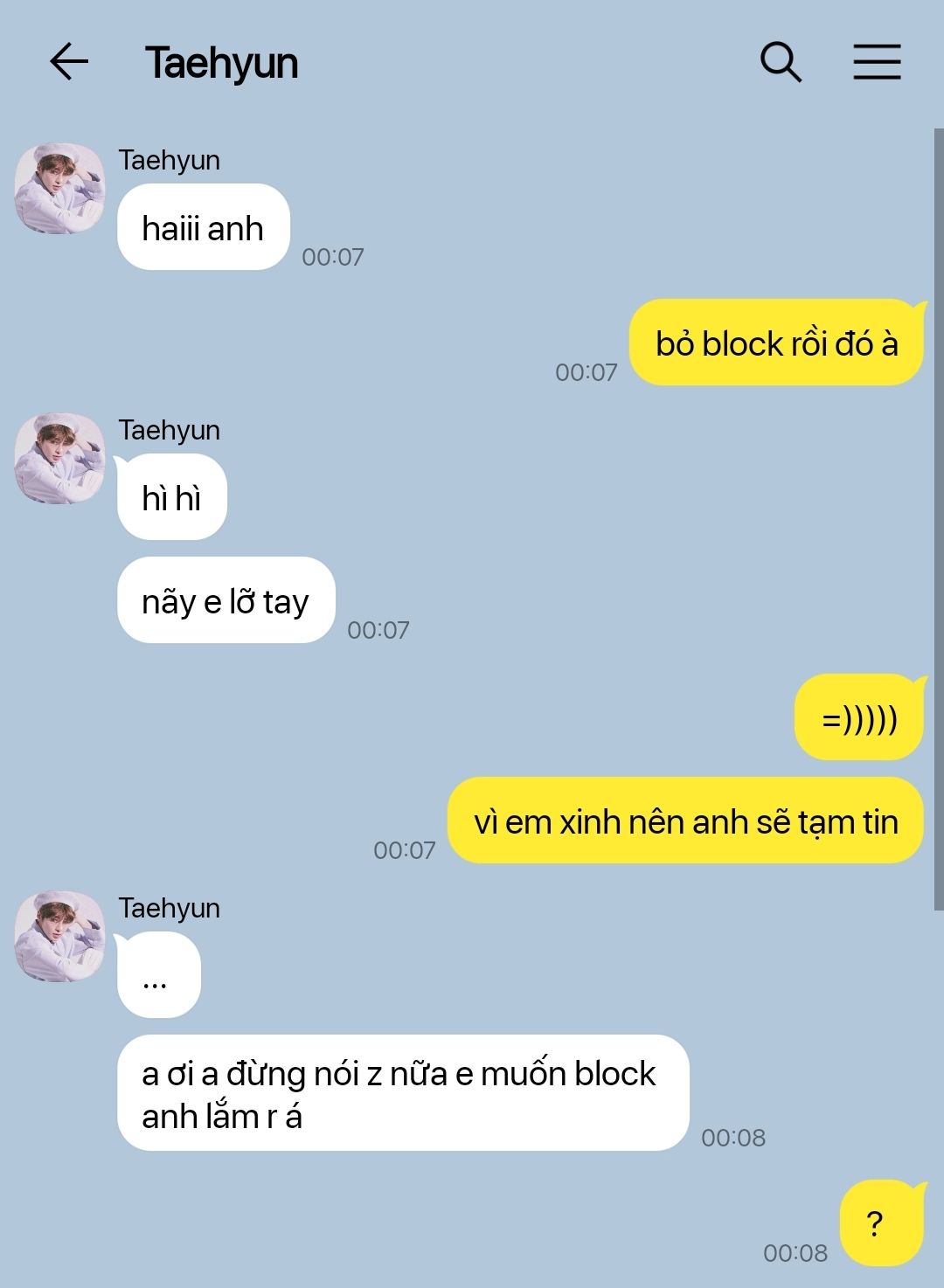Screen dimensions: 944x1288
Task: Tap the Taehyun chat title
Action: 221,63
